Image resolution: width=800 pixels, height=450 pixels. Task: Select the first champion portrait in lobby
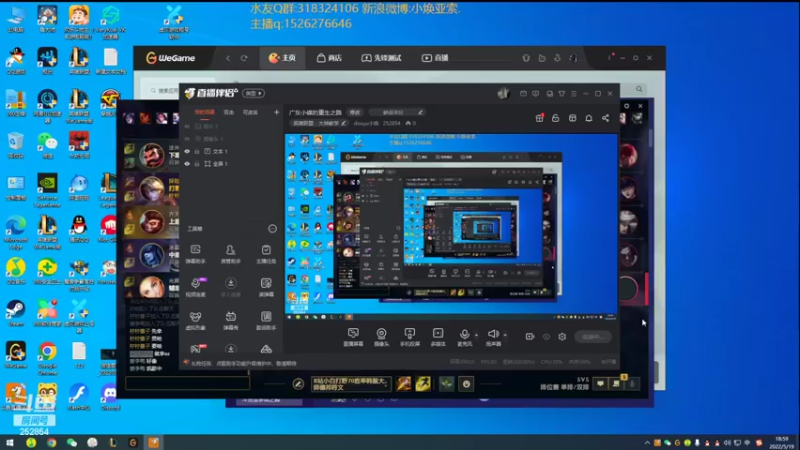[152, 156]
